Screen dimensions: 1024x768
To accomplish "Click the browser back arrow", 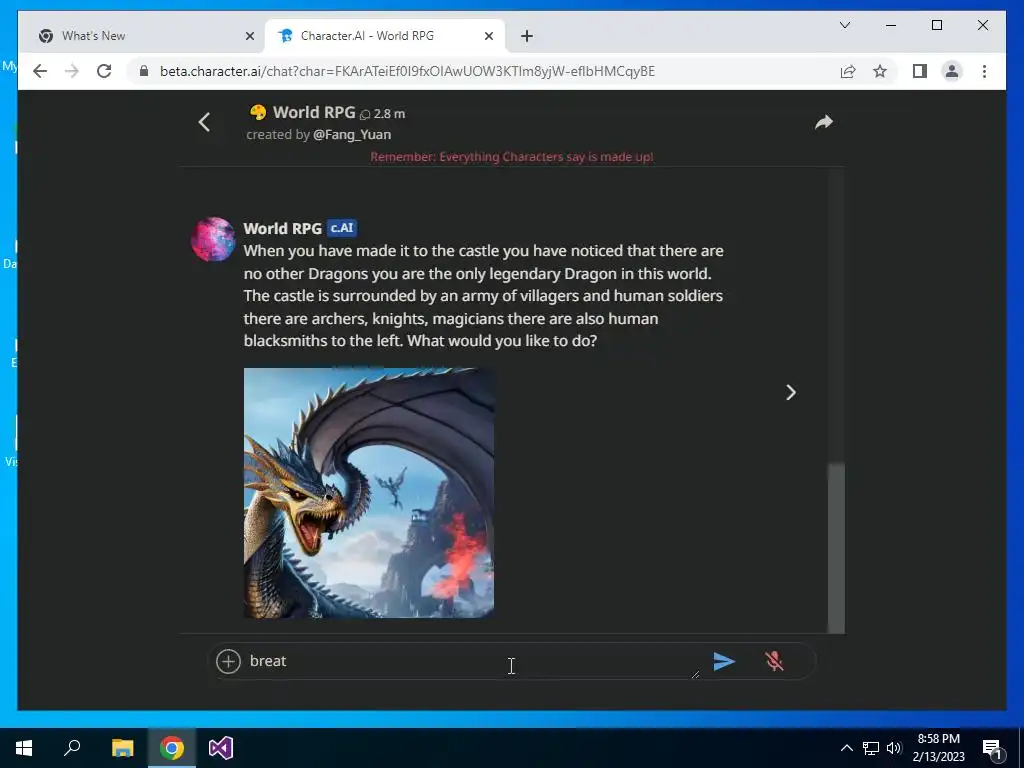I will point(40,71).
